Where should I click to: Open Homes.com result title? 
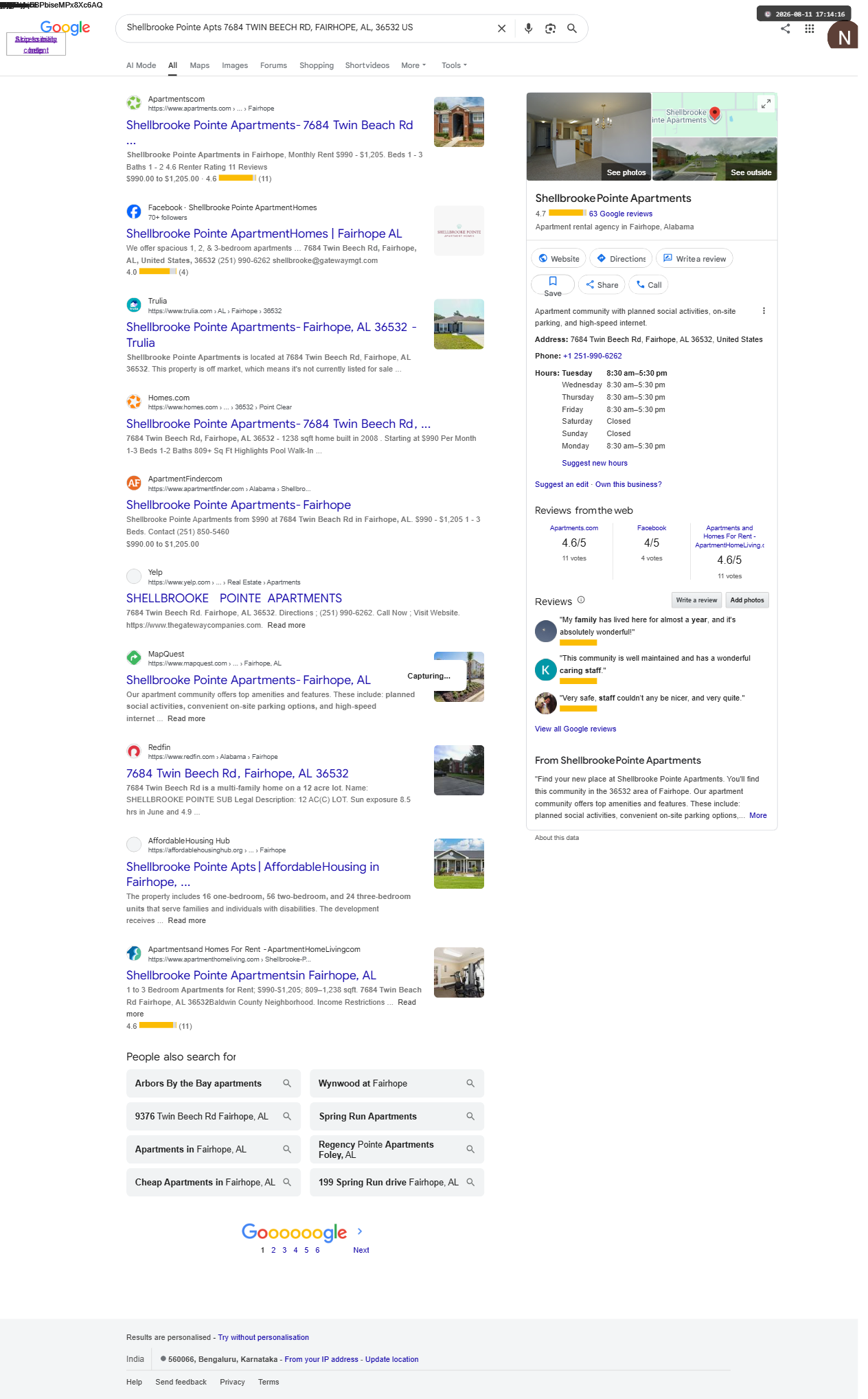click(x=278, y=424)
